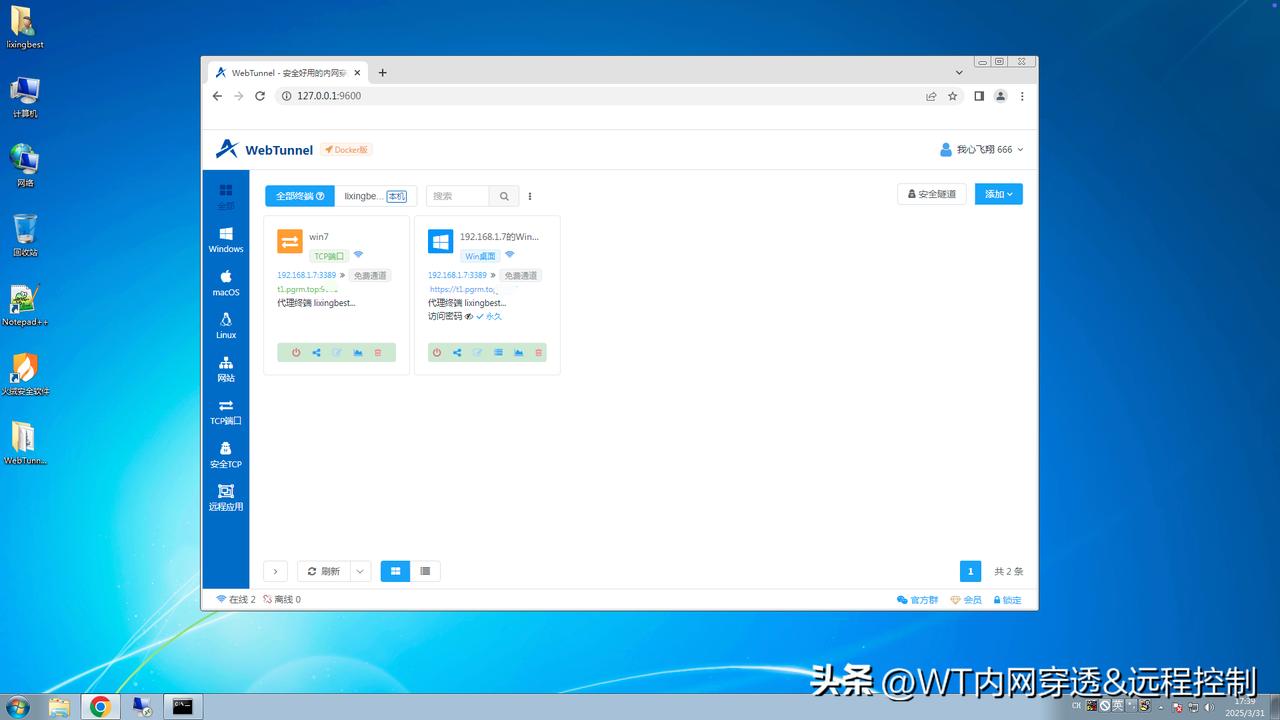Open the TCP端口 sidebar category
Screen dimensions: 1280x720
point(226,412)
